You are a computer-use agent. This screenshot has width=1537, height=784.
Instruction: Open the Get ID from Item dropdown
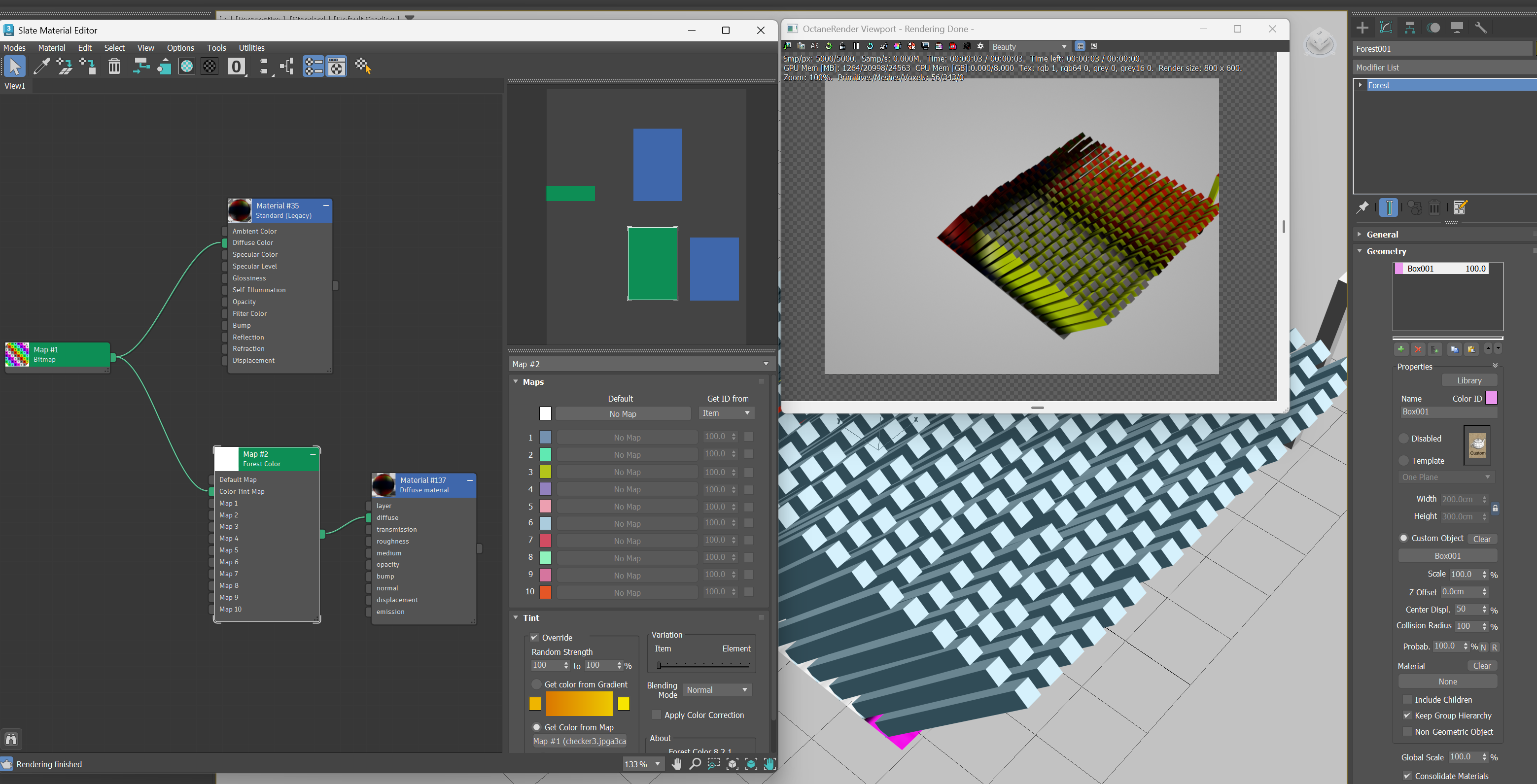point(726,413)
